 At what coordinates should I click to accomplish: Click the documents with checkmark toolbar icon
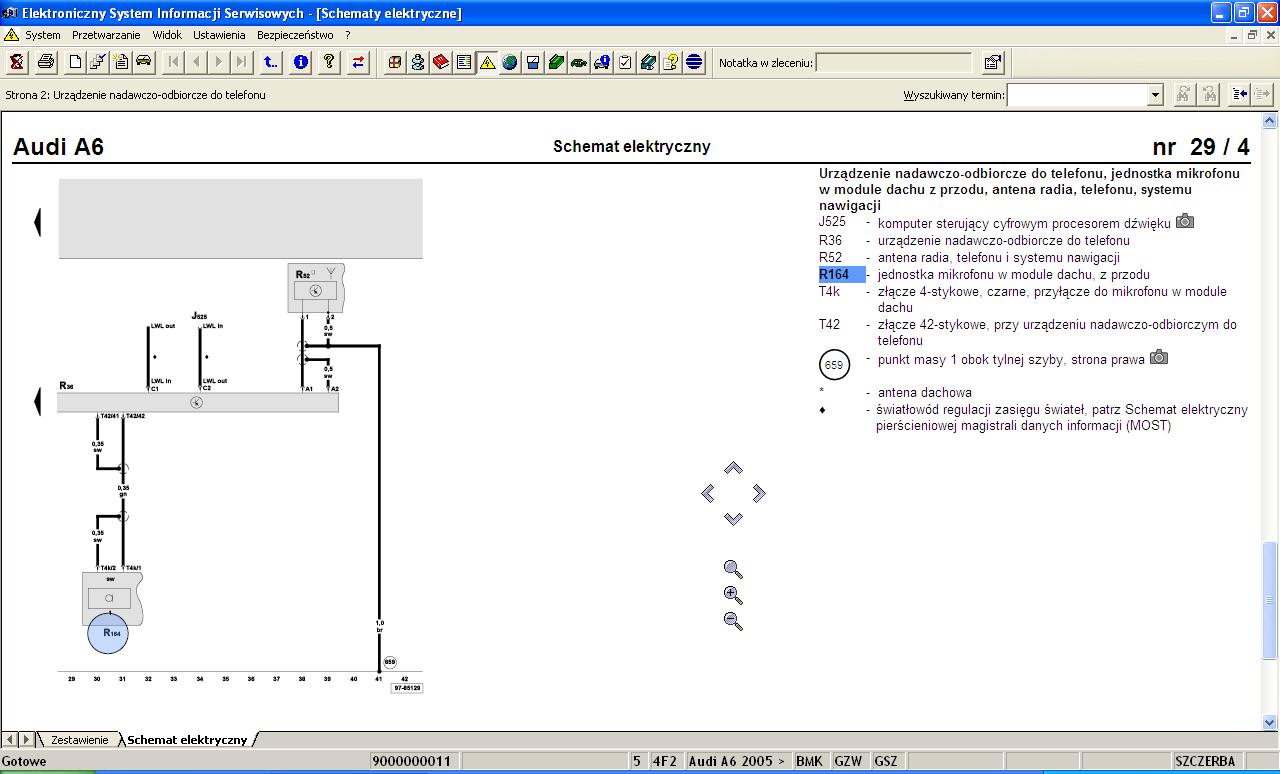[98, 62]
